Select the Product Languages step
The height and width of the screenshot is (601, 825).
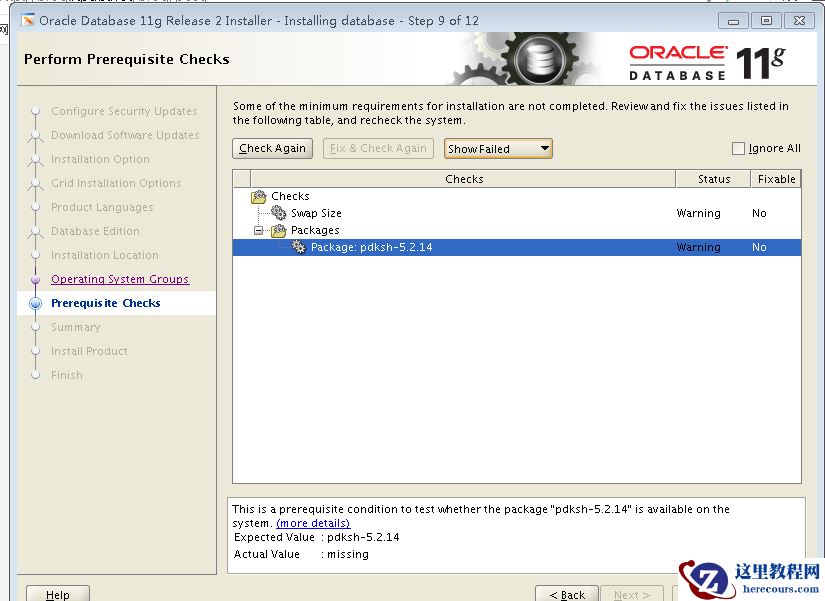point(102,207)
